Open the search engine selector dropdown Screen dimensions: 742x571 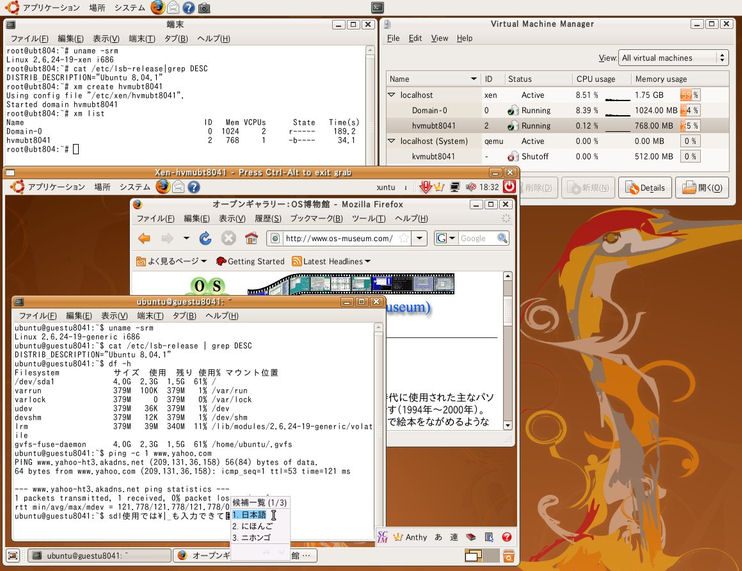[x=446, y=238]
